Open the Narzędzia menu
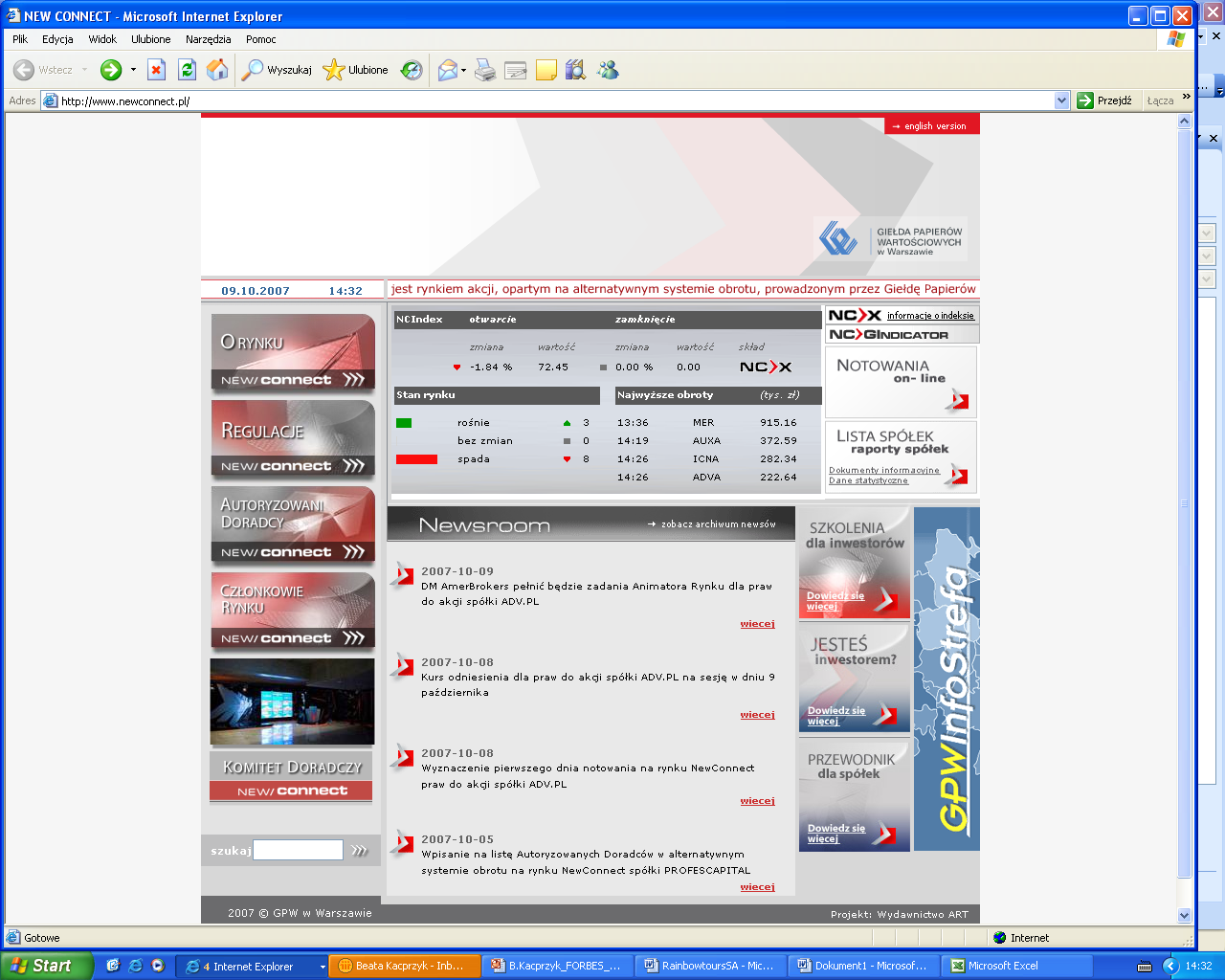 209,39
